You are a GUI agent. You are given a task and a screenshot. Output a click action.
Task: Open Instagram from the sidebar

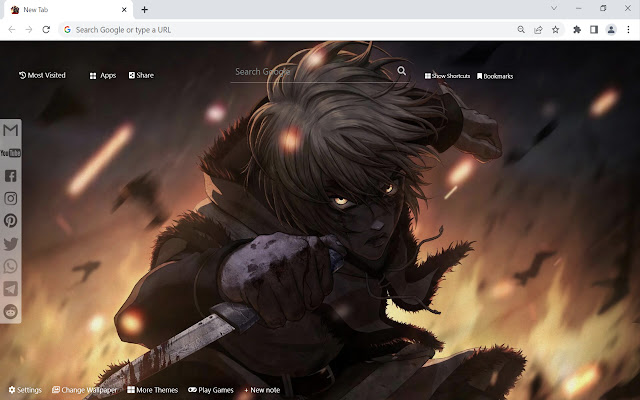[11, 198]
